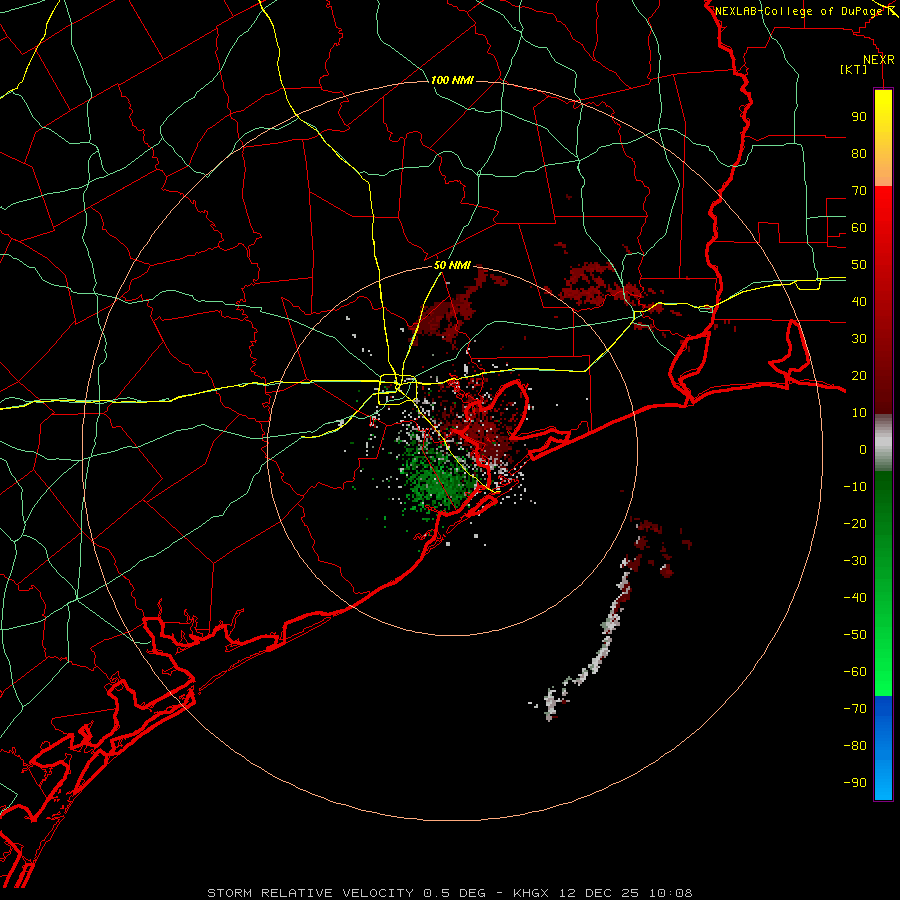Click the 10 value on the velocity scale
900x900 pixels.
[x=859, y=413]
